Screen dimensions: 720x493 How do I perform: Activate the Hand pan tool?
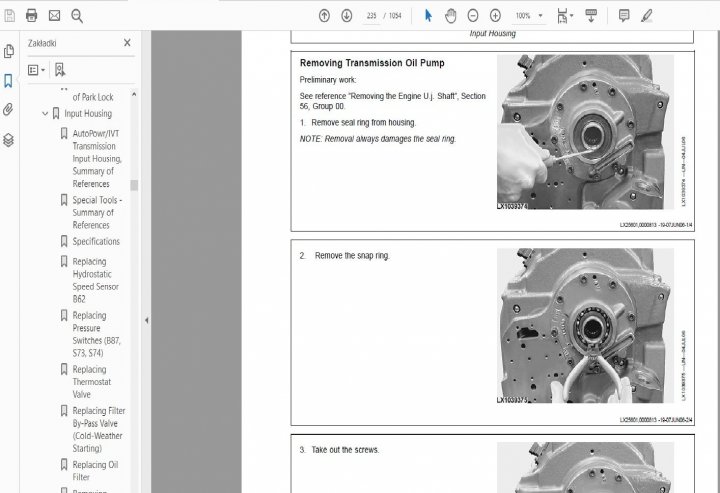click(451, 16)
